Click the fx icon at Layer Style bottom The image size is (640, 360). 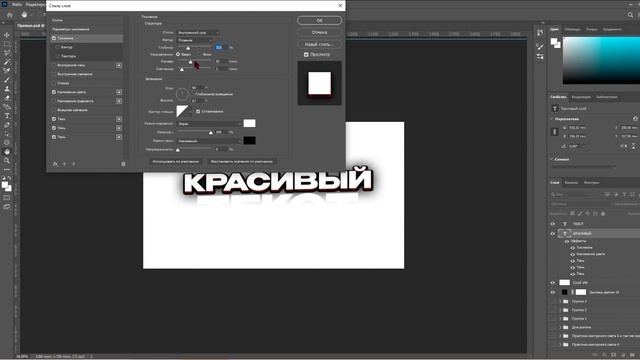click(55, 164)
